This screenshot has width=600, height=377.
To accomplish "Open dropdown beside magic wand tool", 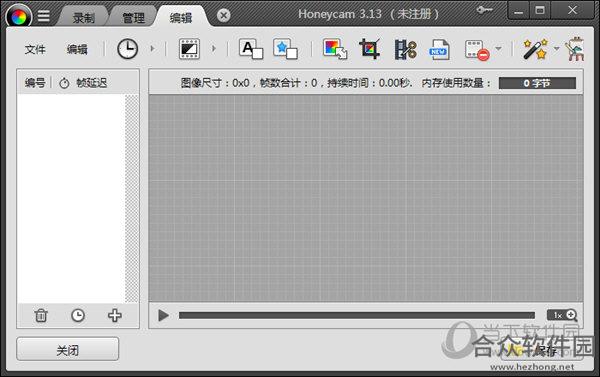I will (556, 49).
